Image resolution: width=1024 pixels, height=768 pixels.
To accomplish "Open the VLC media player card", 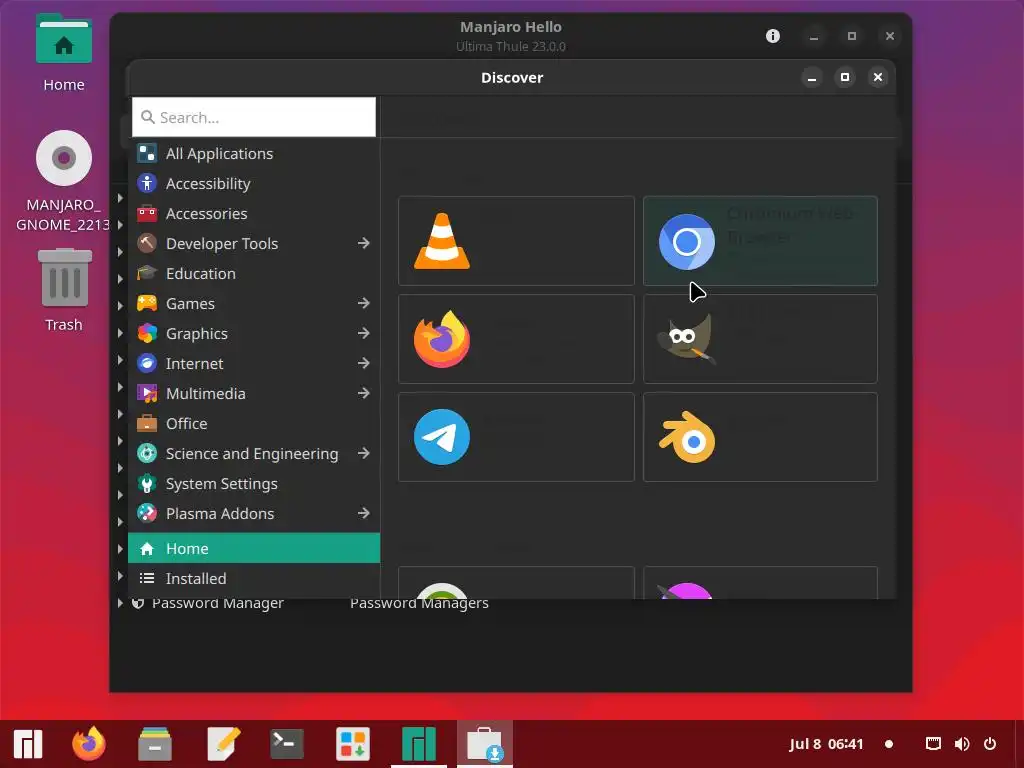I will pos(516,241).
